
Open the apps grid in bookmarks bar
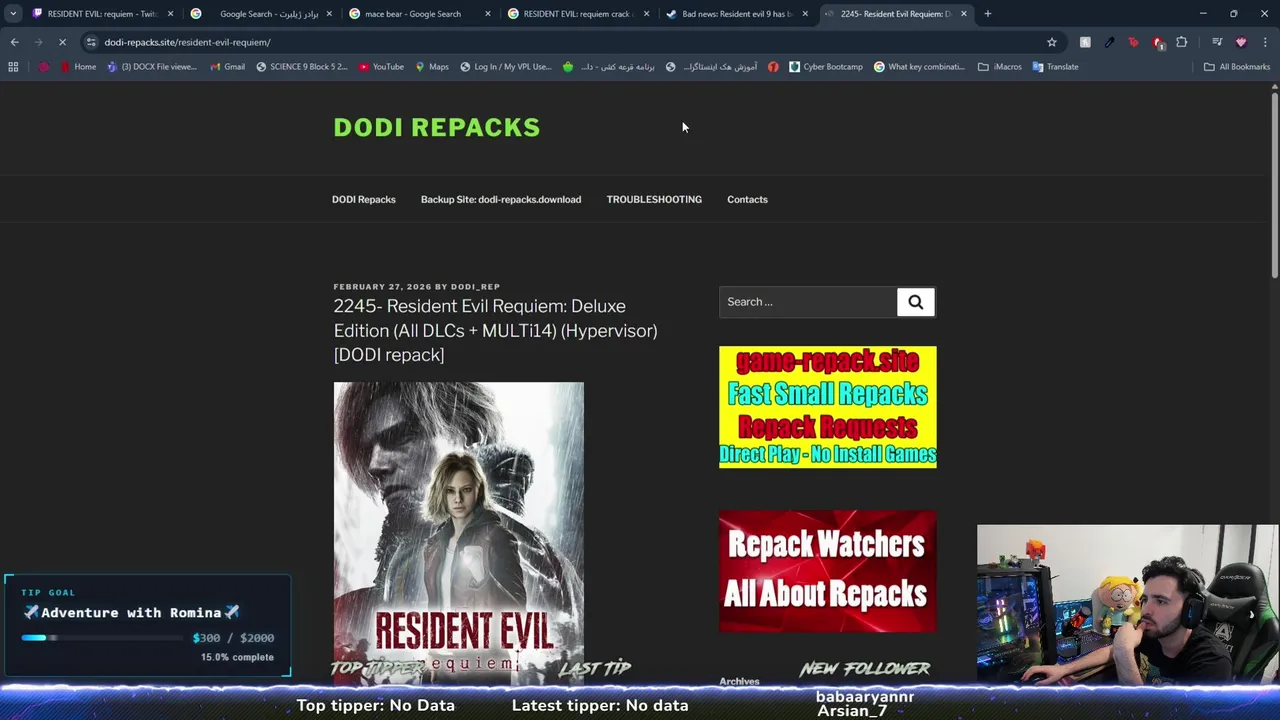[13, 67]
